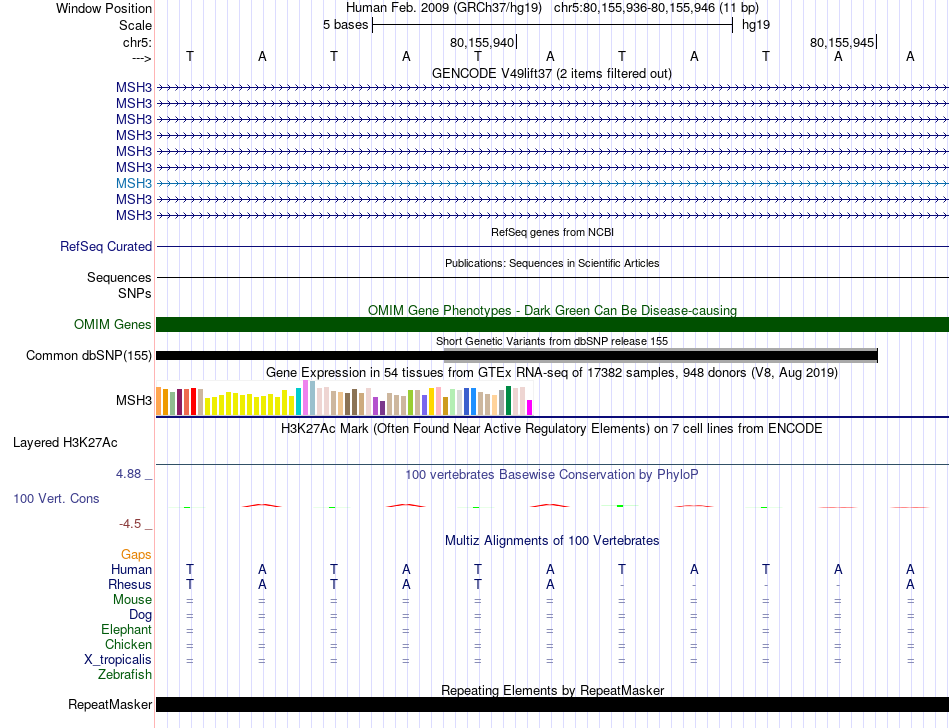Click the hg19 label beside the scale bar
This screenshot has width=950, height=728.
(x=756, y=25)
